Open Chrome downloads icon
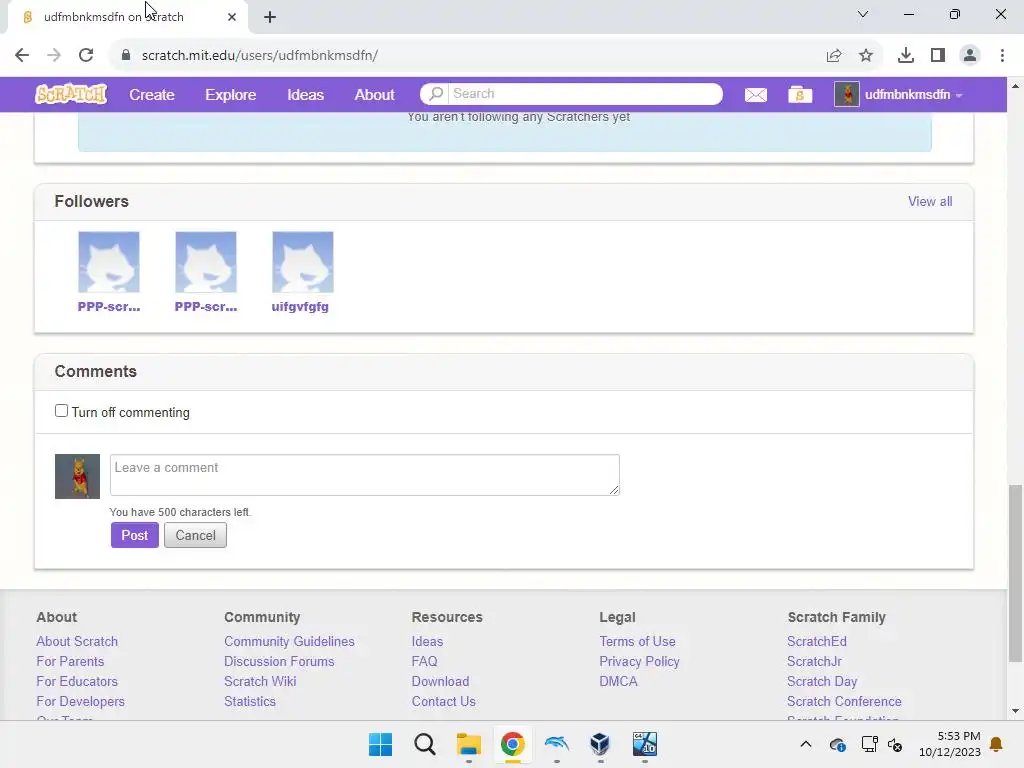The width and height of the screenshot is (1024, 768). pos(905,56)
